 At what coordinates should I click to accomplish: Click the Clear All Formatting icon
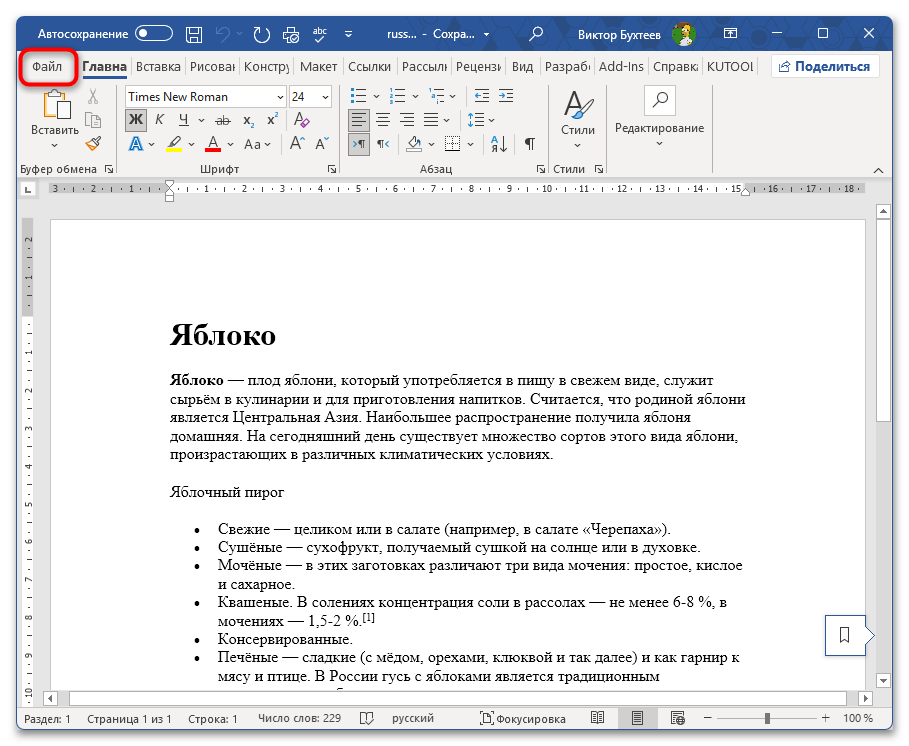(300, 118)
